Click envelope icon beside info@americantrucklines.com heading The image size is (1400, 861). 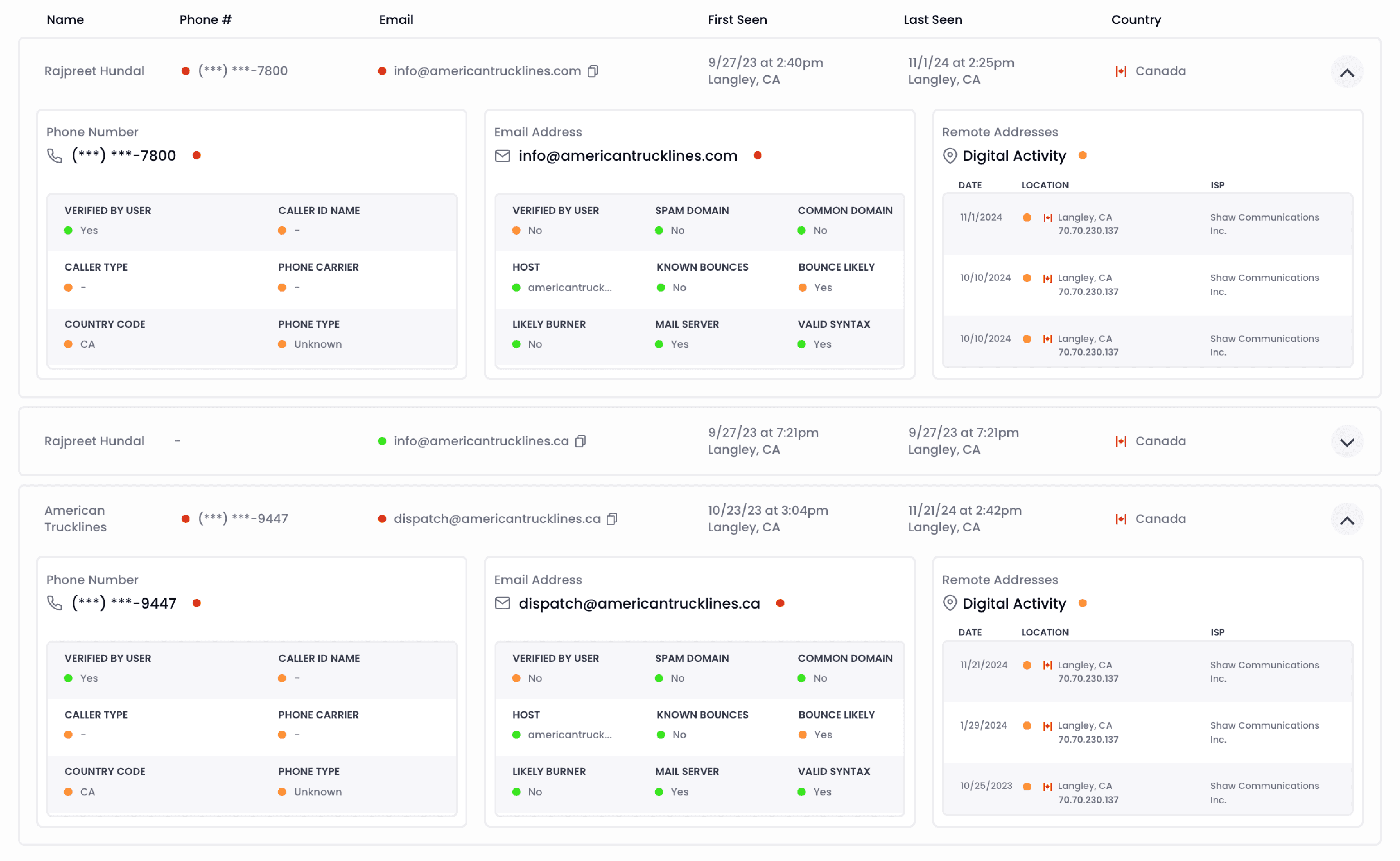pyautogui.click(x=503, y=155)
